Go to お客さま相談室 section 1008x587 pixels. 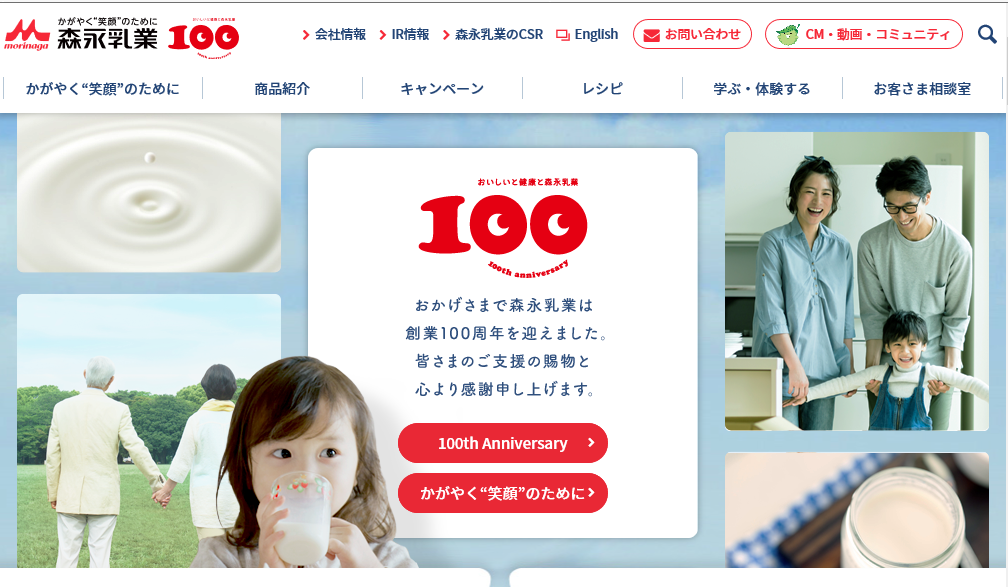point(922,89)
